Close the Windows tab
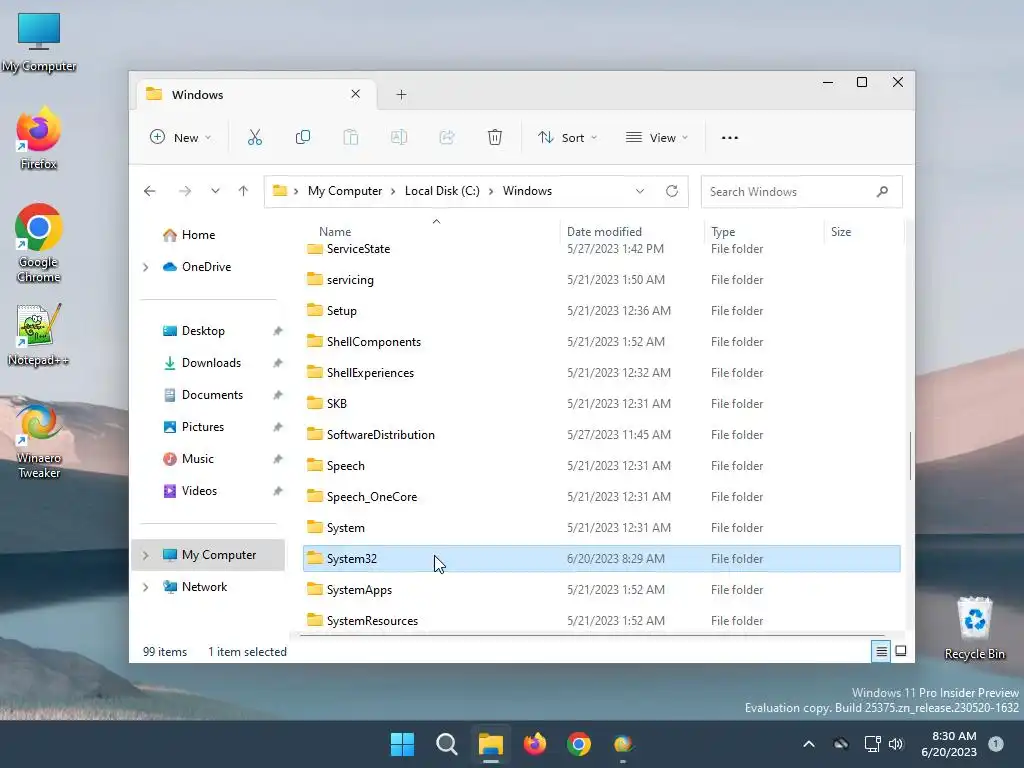 pos(355,94)
